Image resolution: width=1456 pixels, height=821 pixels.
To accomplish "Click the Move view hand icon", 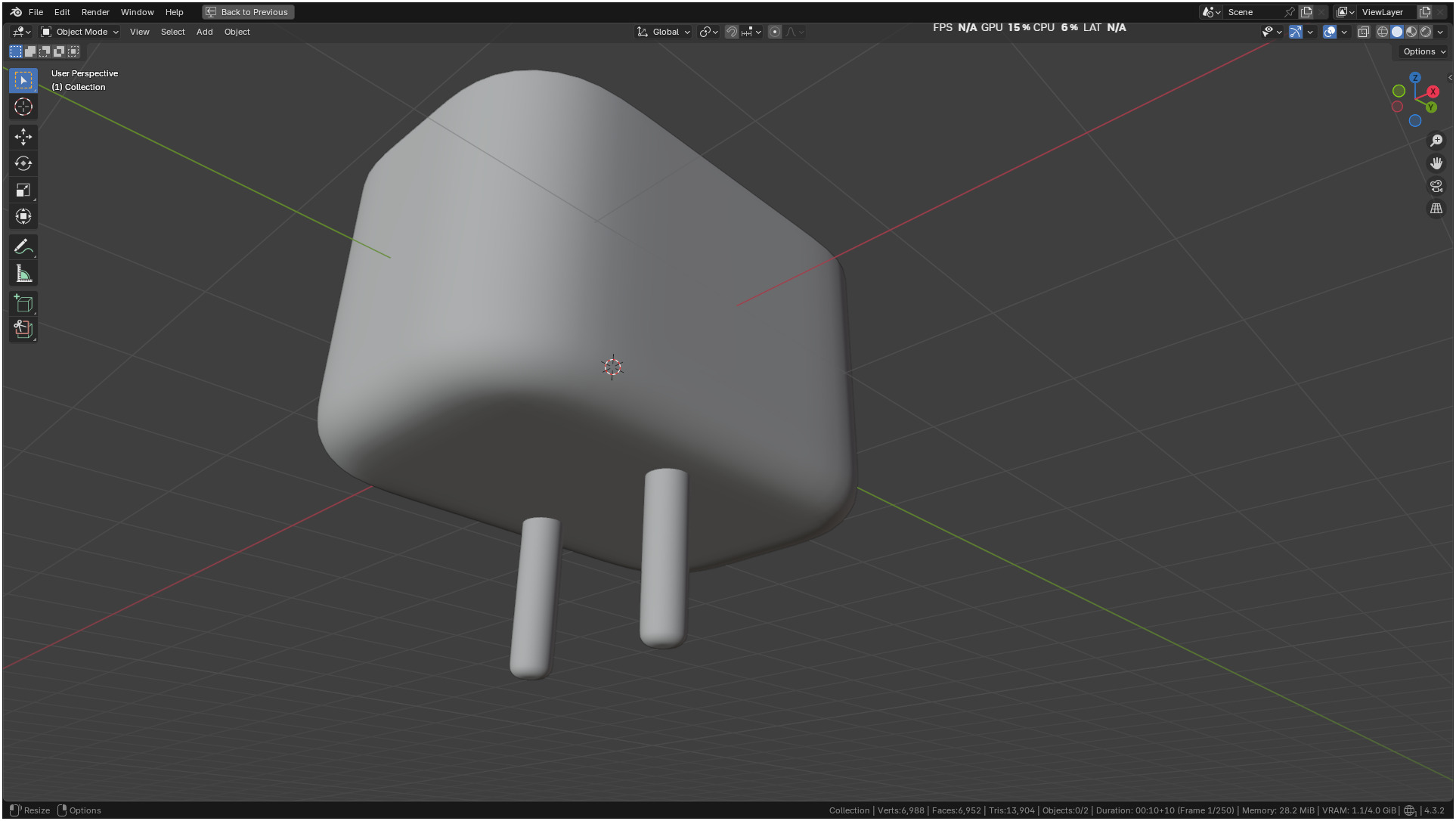I will [1436, 163].
